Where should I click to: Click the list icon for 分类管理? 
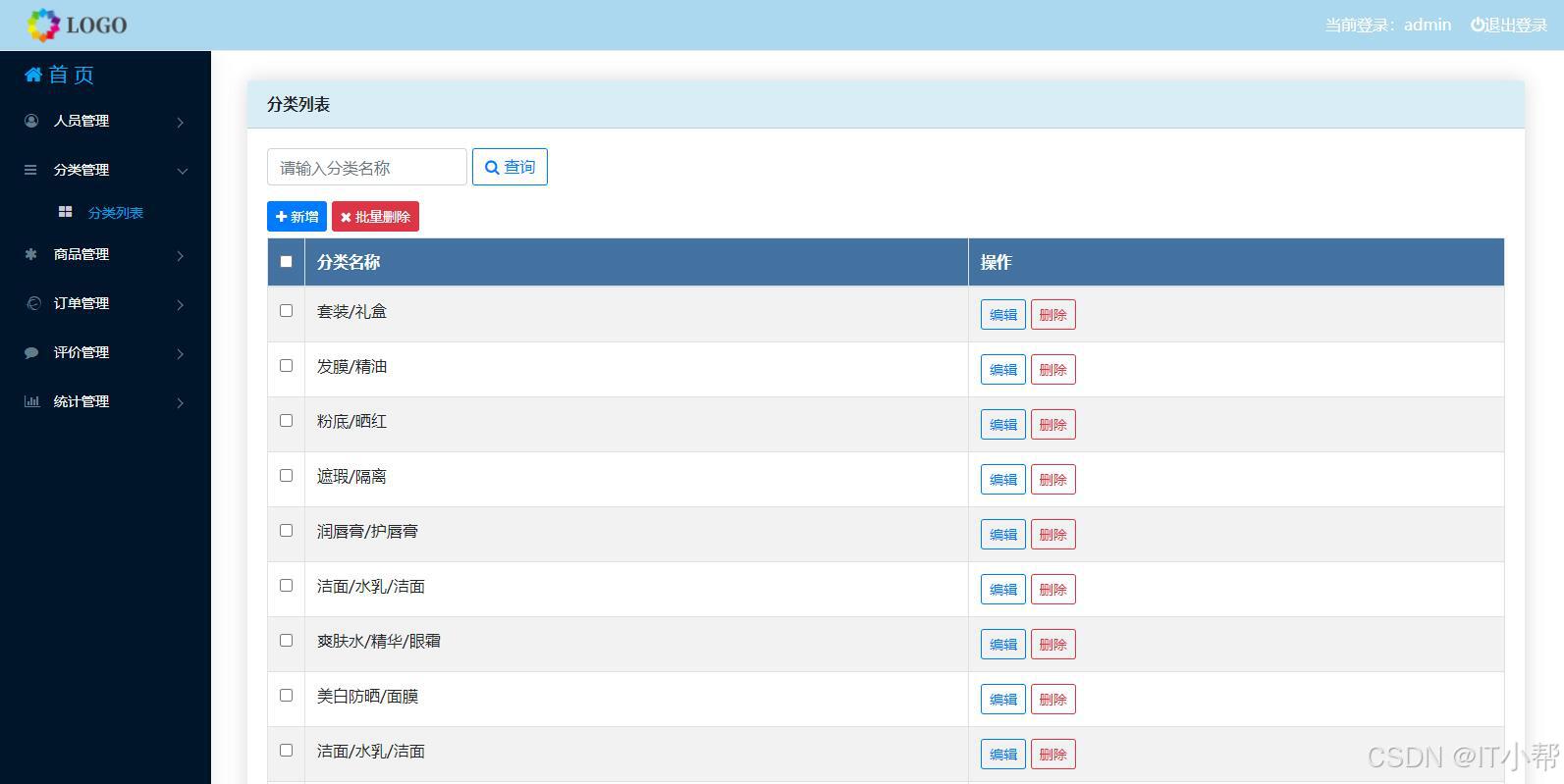tap(30, 170)
